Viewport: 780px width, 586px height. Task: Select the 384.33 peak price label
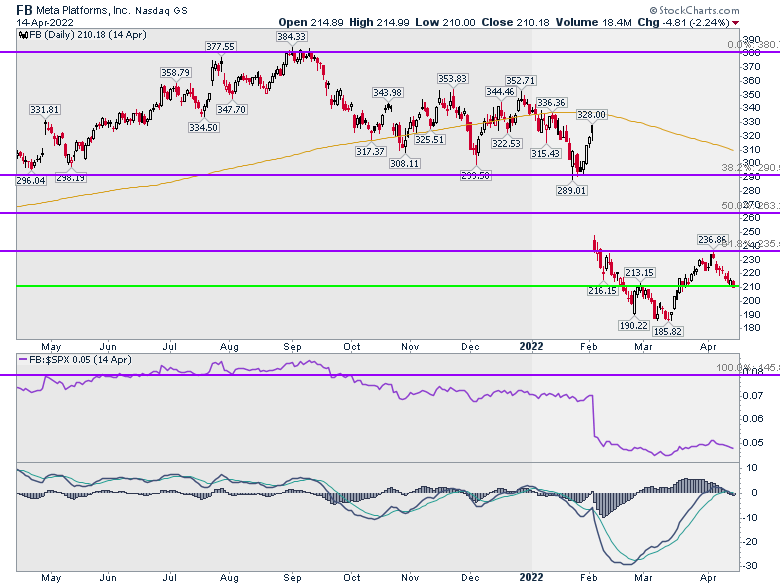(x=292, y=36)
